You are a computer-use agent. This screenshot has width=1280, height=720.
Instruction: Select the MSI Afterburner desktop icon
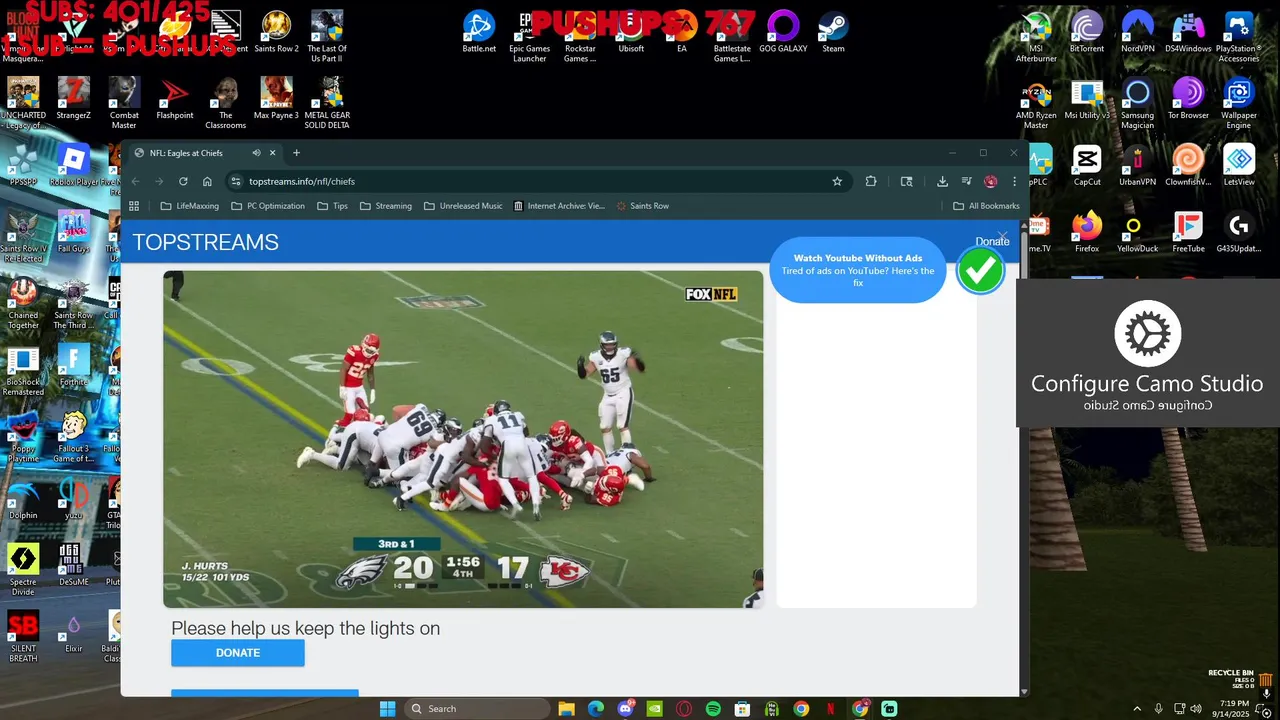tap(1036, 38)
